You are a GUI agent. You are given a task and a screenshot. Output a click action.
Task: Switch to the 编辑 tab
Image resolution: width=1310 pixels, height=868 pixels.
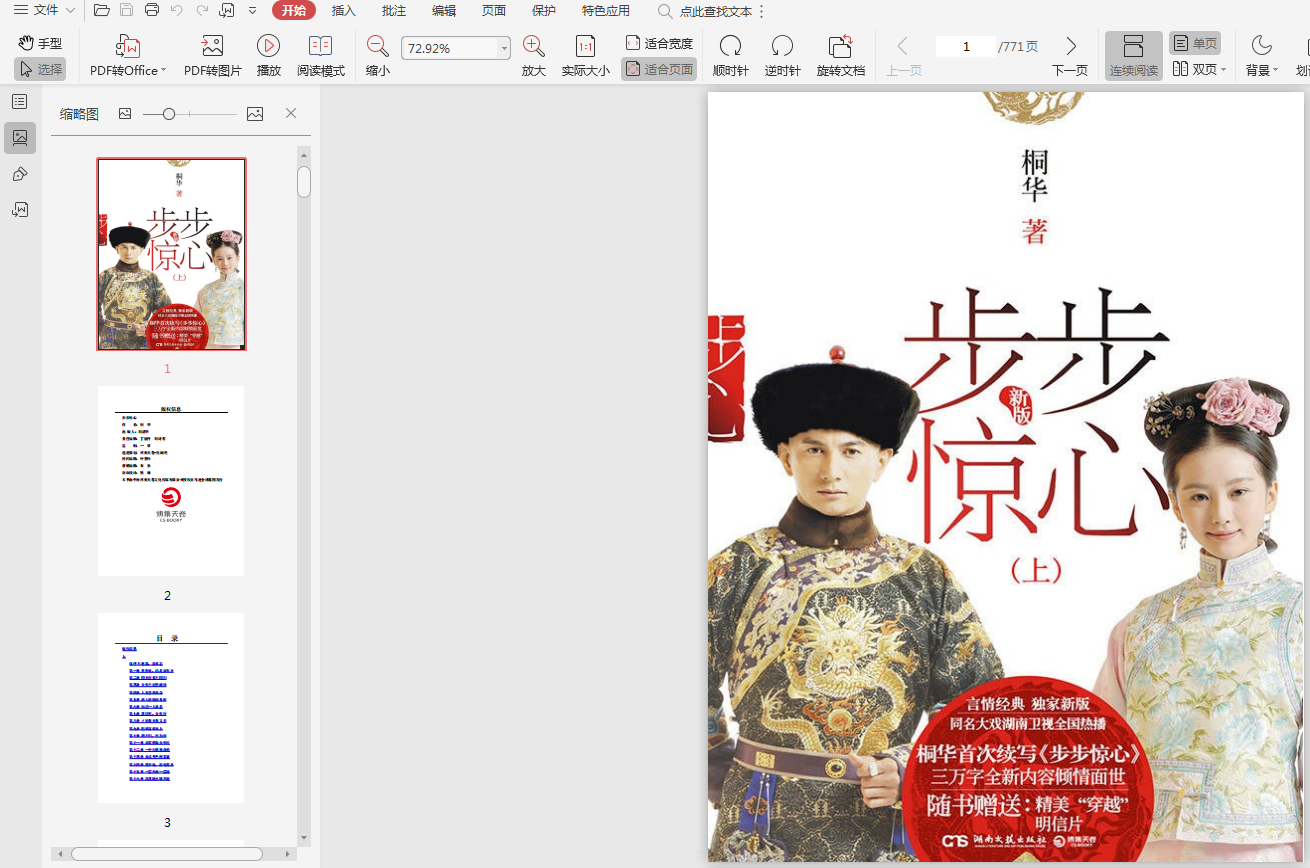click(x=444, y=11)
